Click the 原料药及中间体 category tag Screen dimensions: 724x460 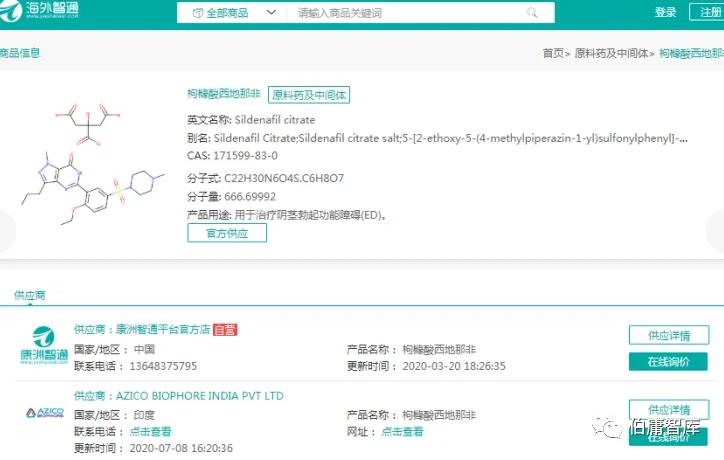click(x=309, y=95)
